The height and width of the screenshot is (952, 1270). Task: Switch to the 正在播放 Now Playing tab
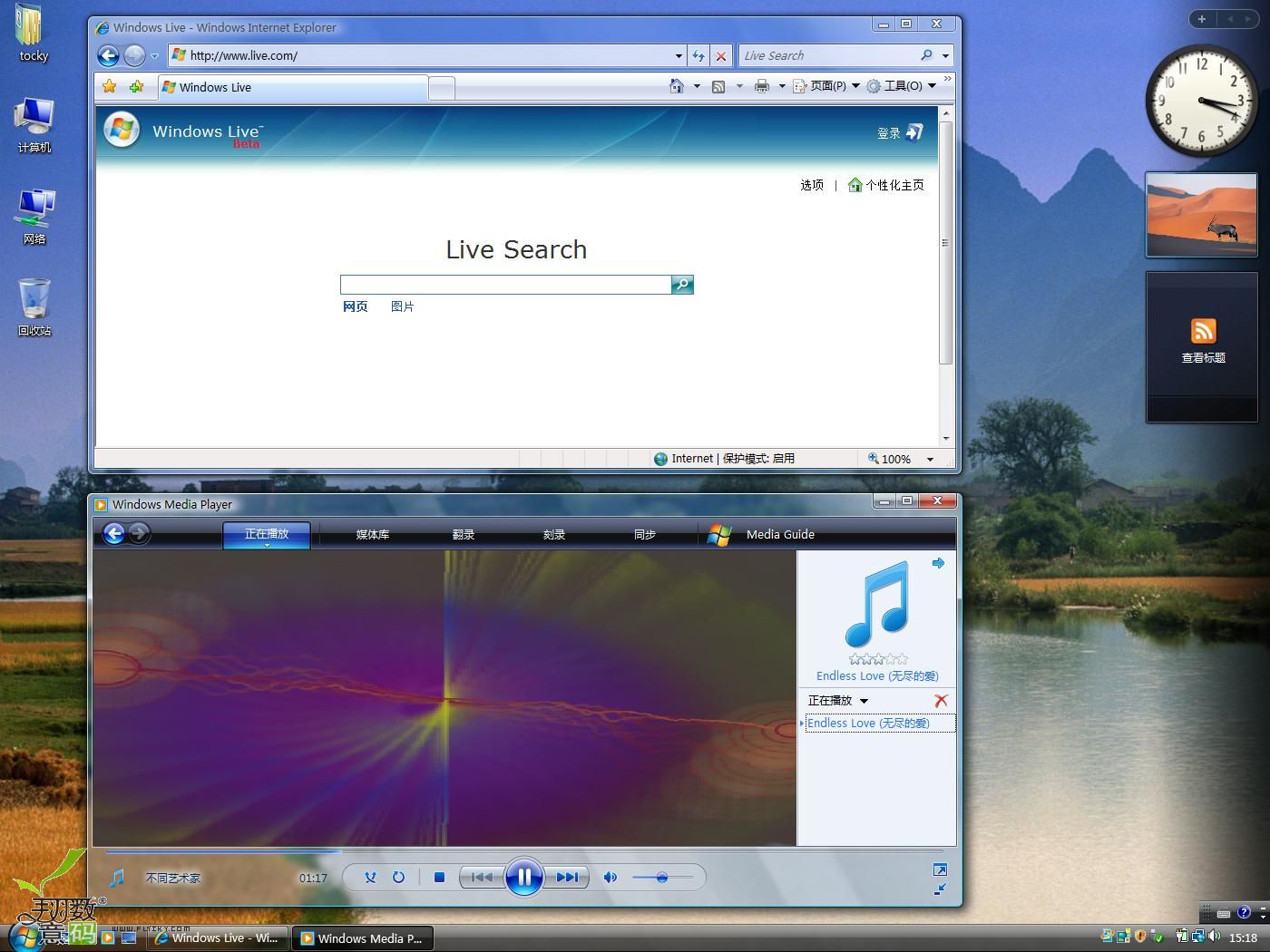pyautogui.click(x=267, y=534)
